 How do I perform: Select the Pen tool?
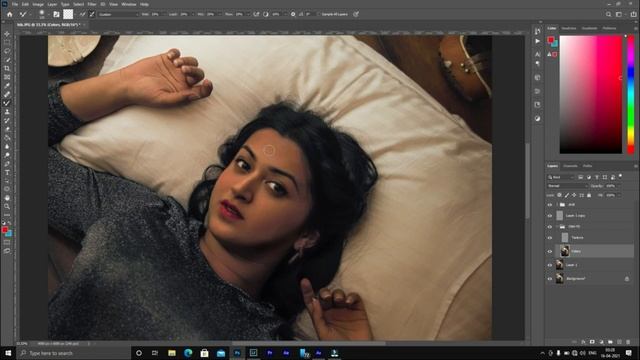point(7,164)
